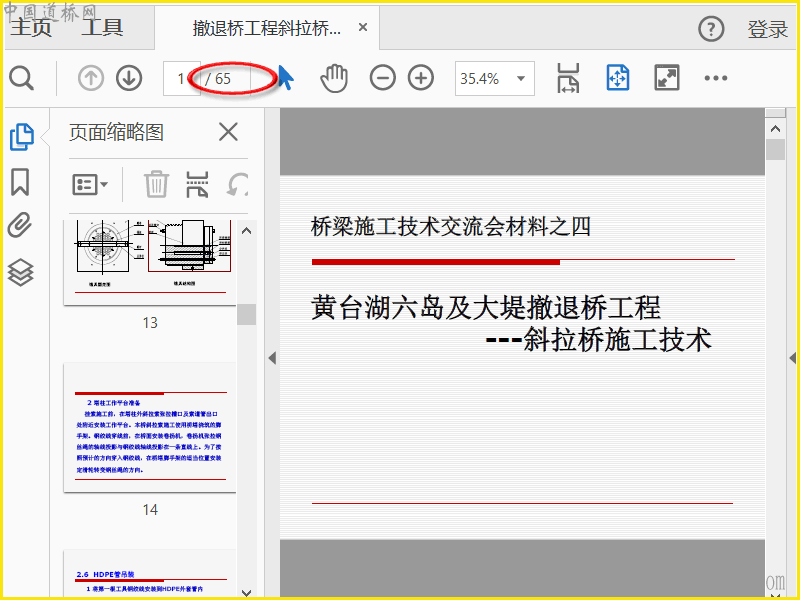Activate fit width scrolling mode icon
Image resolution: width=800 pixels, height=600 pixels.
tap(568, 78)
